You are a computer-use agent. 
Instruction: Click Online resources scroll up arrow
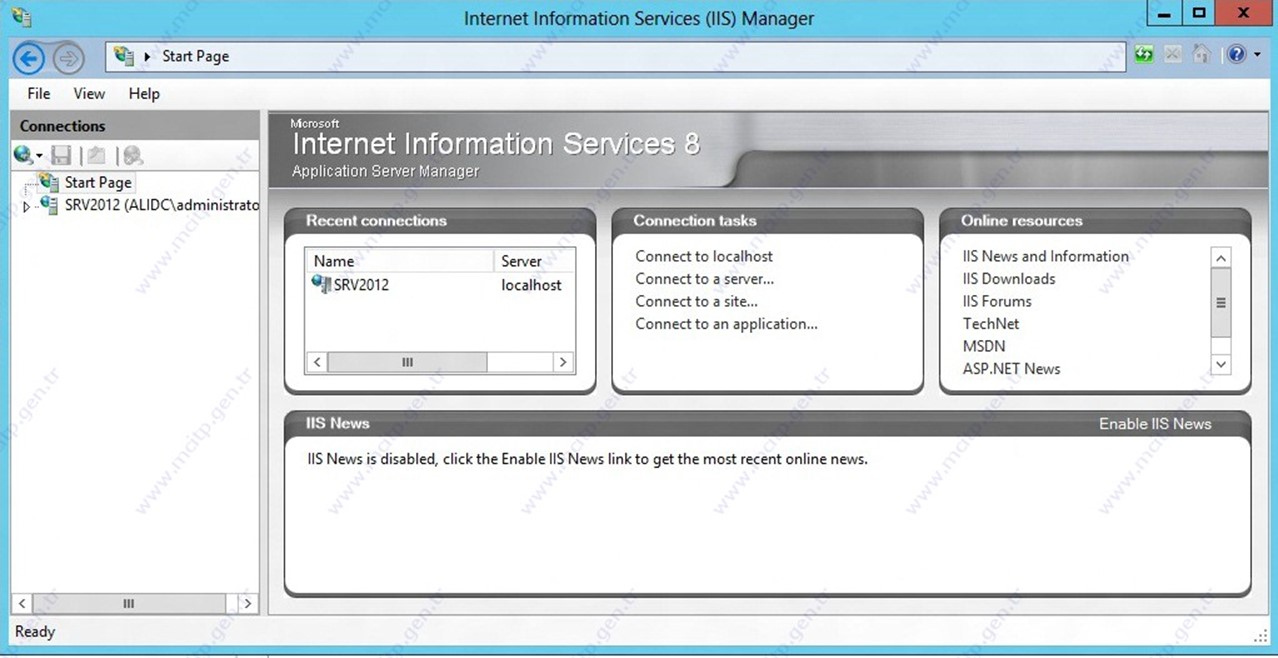click(1220, 258)
